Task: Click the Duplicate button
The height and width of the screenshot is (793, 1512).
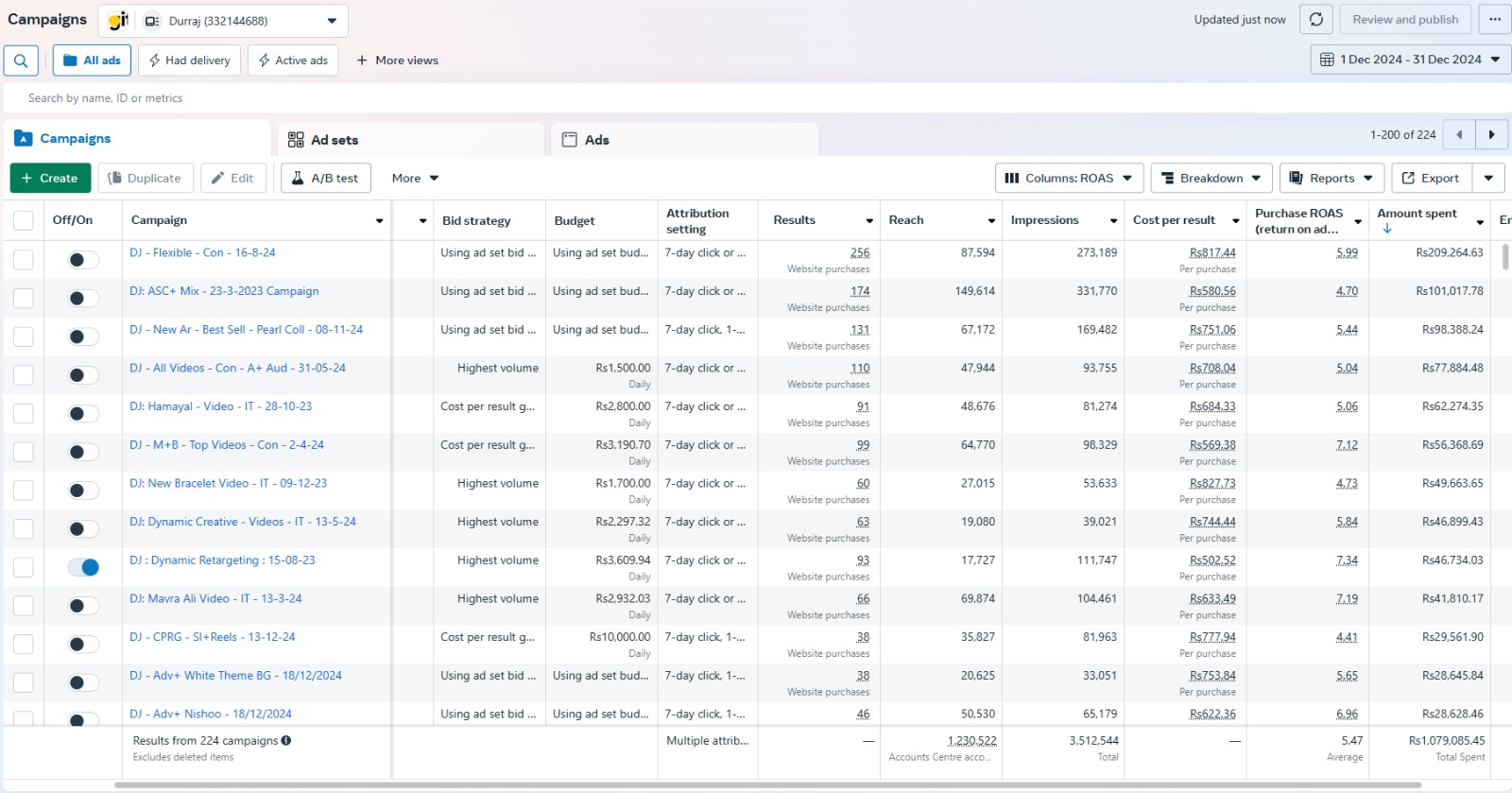Action: click(x=145, y=179)
